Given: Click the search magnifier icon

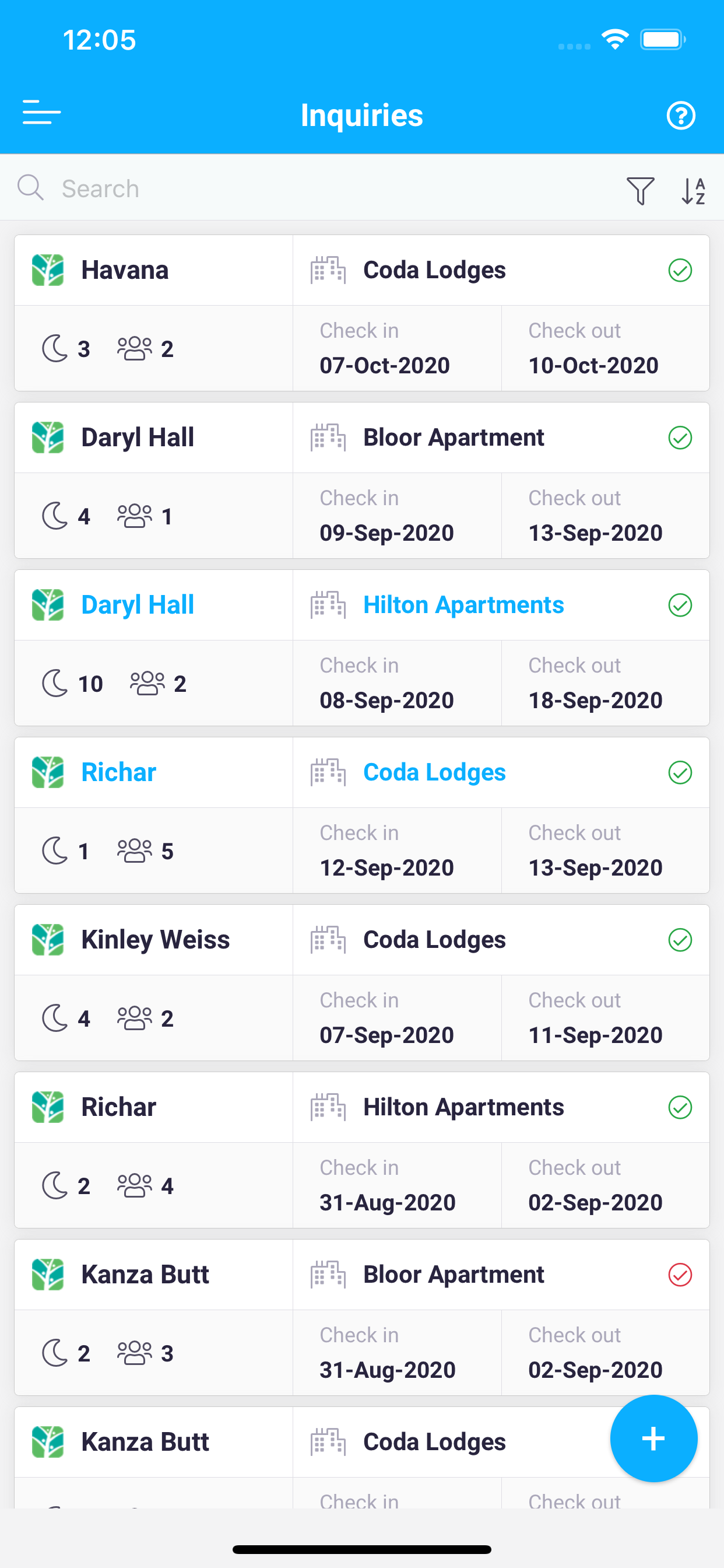Looking at the screenshot, I should [30, 187].
